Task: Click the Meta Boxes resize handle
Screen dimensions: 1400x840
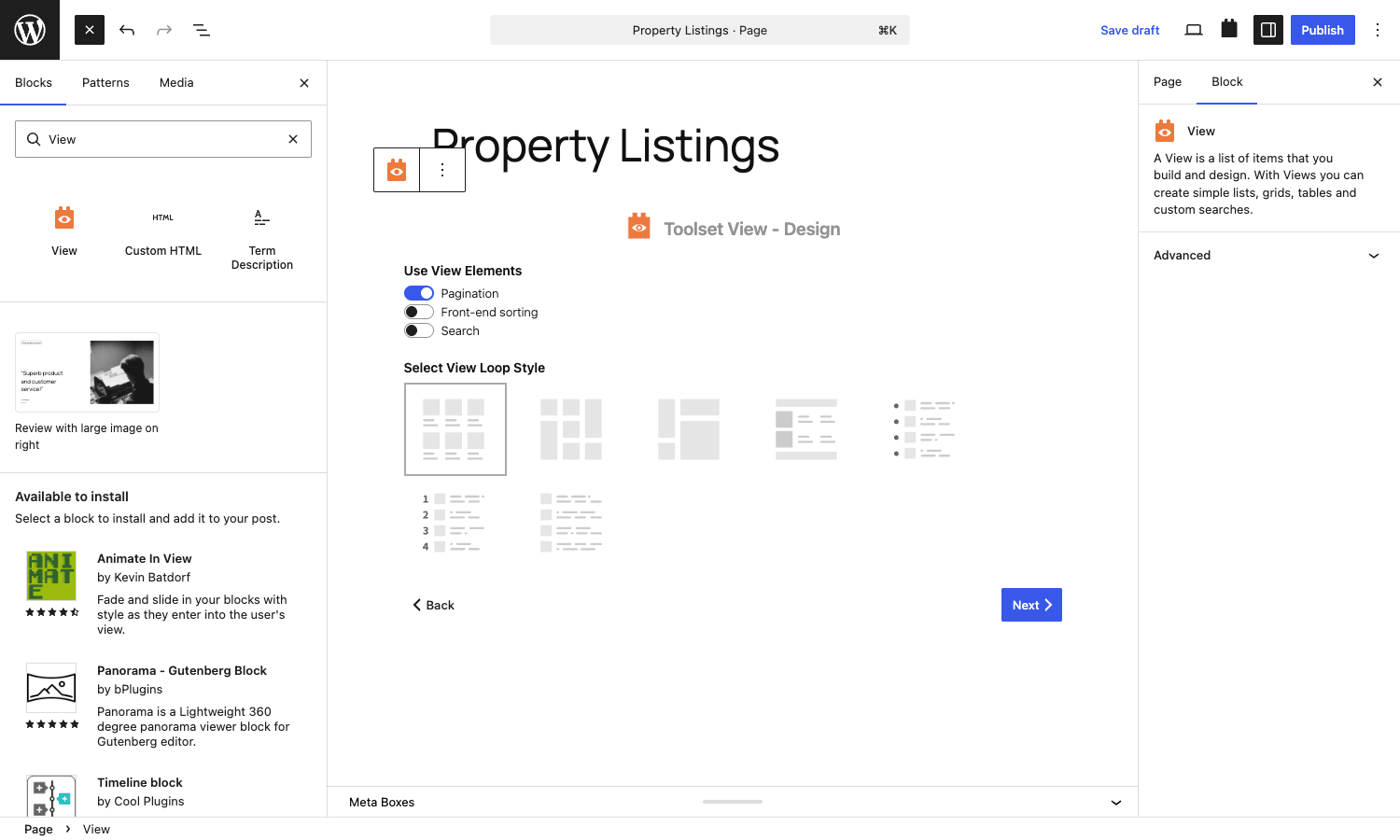Action: [x=733, y=802]
